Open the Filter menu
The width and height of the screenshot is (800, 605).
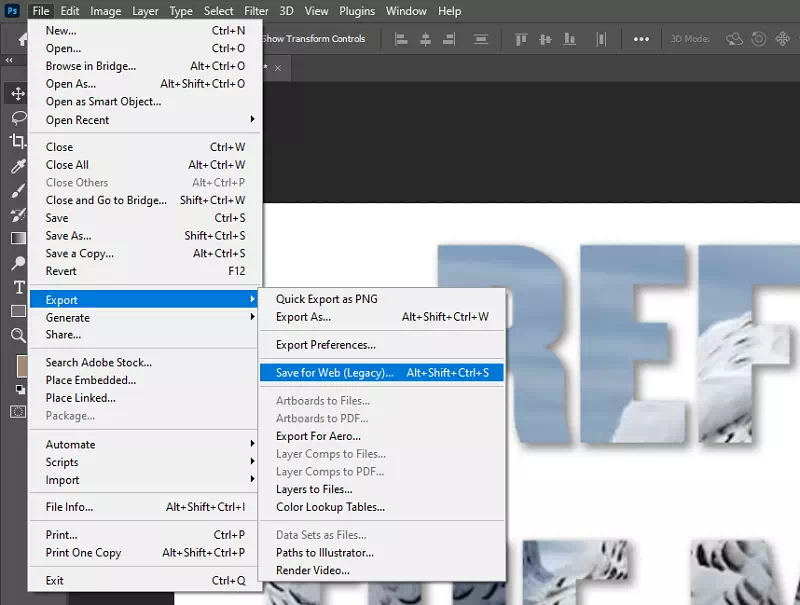(256, 11)
